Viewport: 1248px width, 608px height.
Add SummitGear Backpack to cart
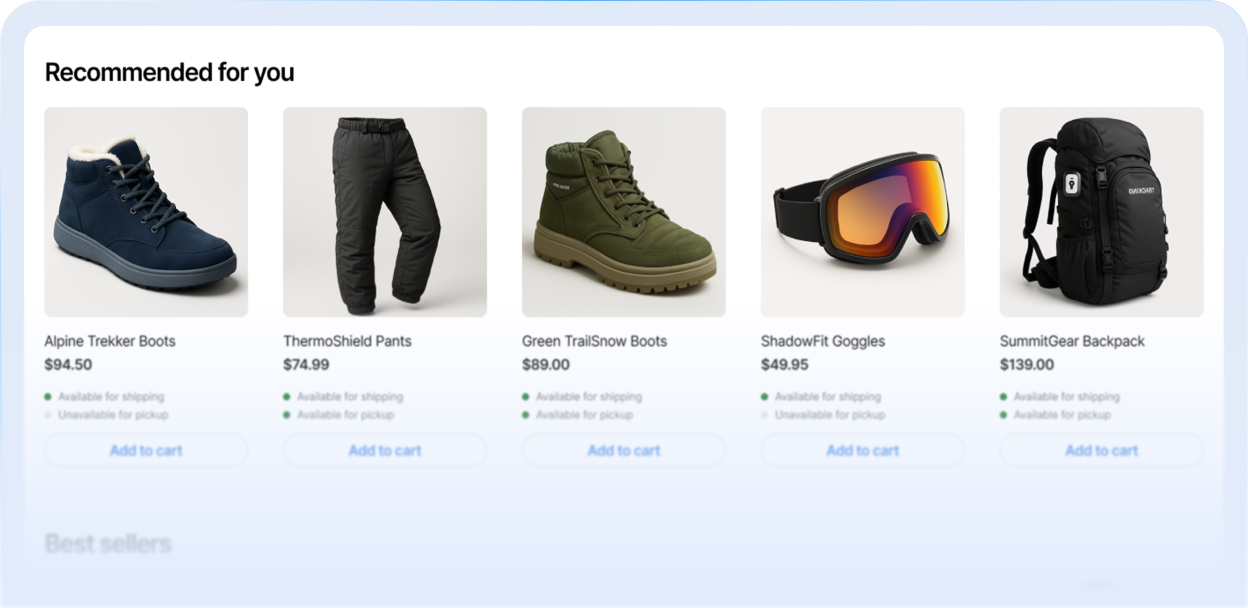click(x=1102, y=450)
